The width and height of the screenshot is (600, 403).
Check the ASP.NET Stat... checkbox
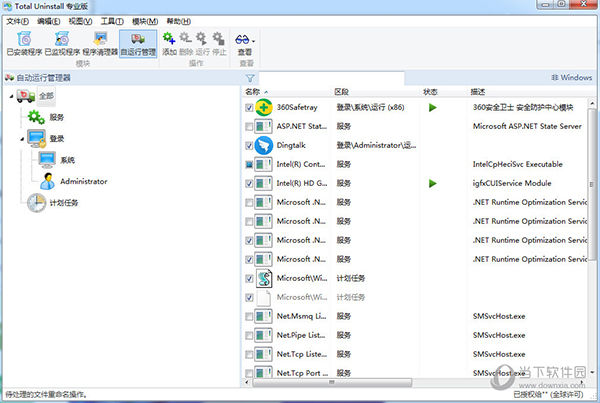(x=249, y=126)
